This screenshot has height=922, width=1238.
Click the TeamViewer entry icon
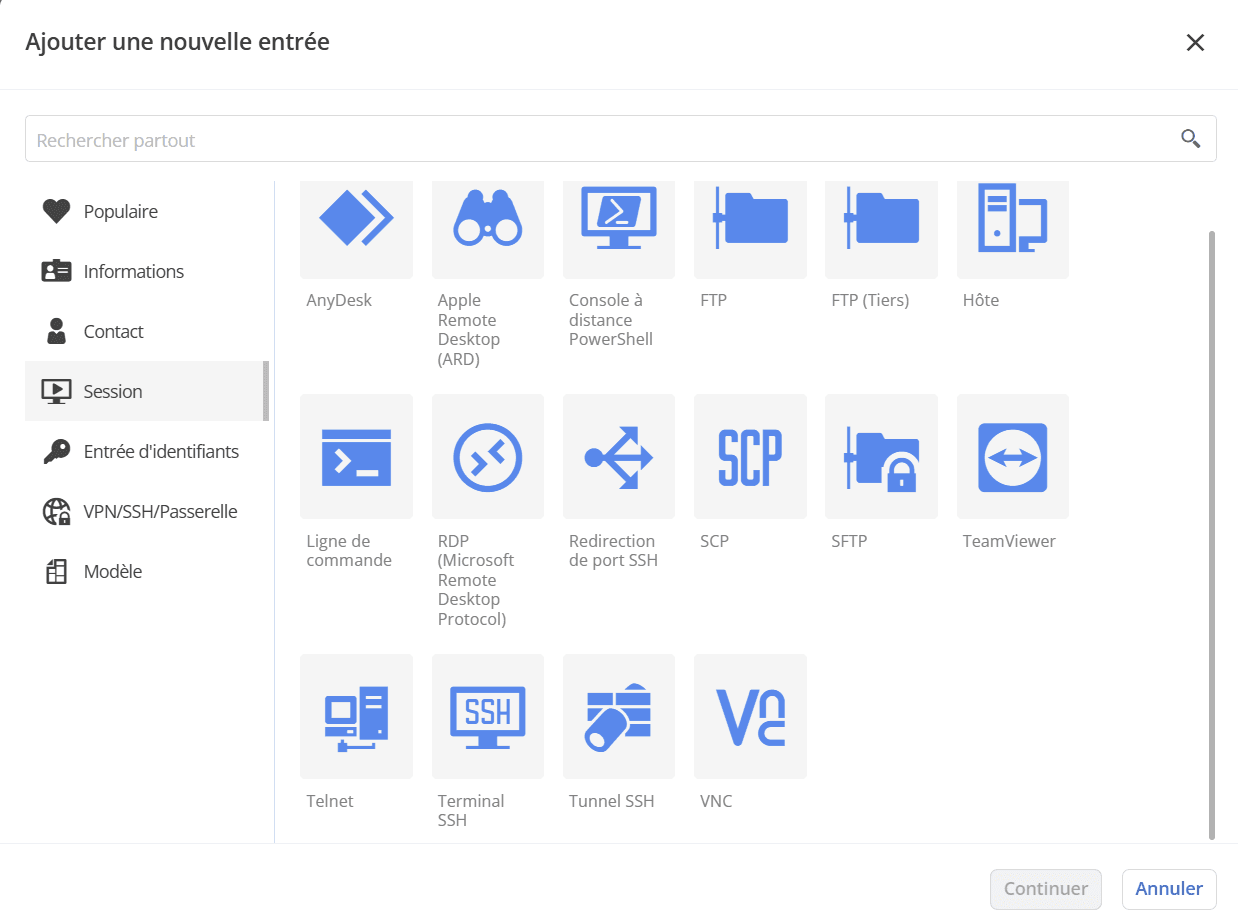(1012, 457)
